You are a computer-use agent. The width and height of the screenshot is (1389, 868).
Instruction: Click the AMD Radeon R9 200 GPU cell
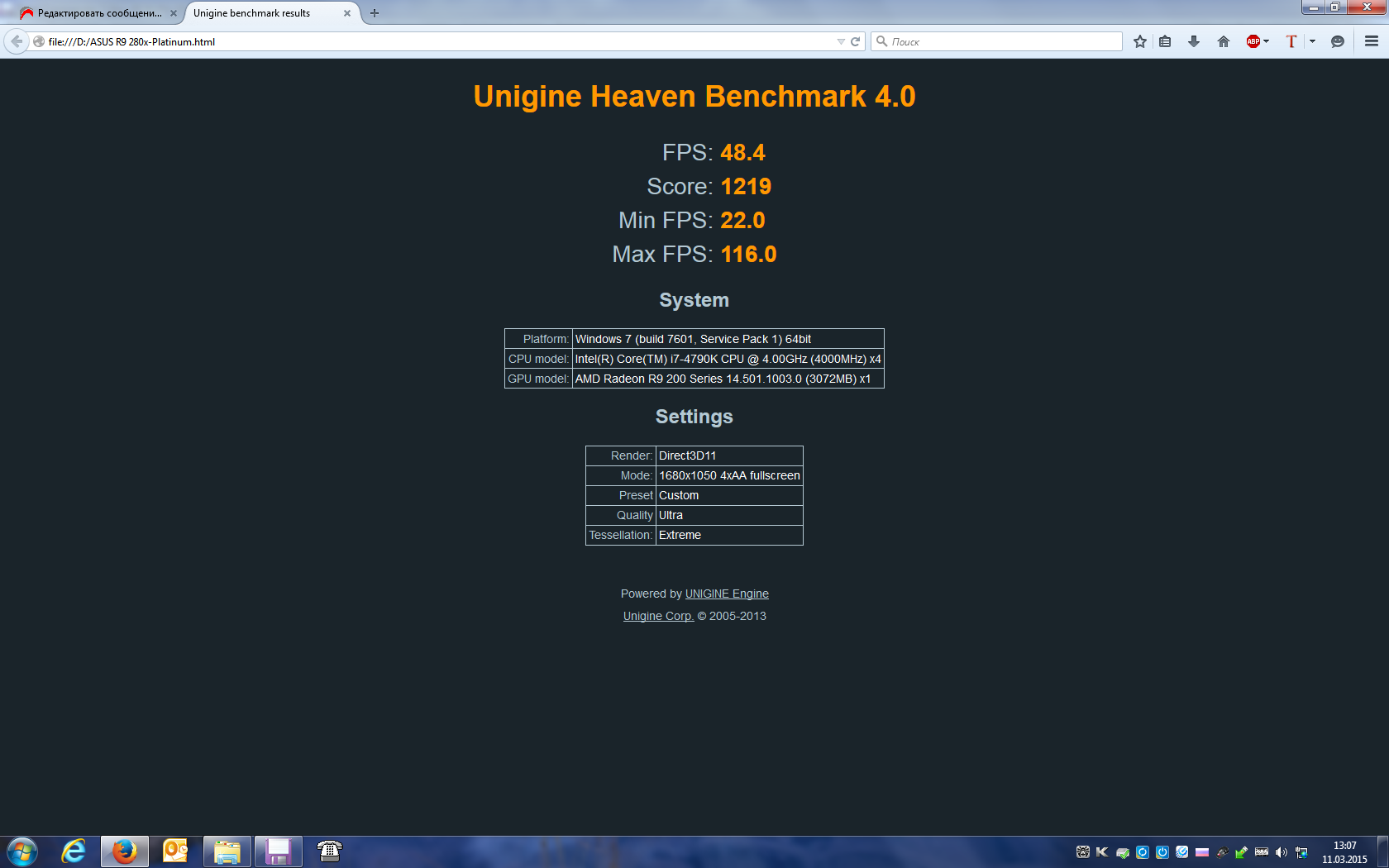tap(728, 379)
